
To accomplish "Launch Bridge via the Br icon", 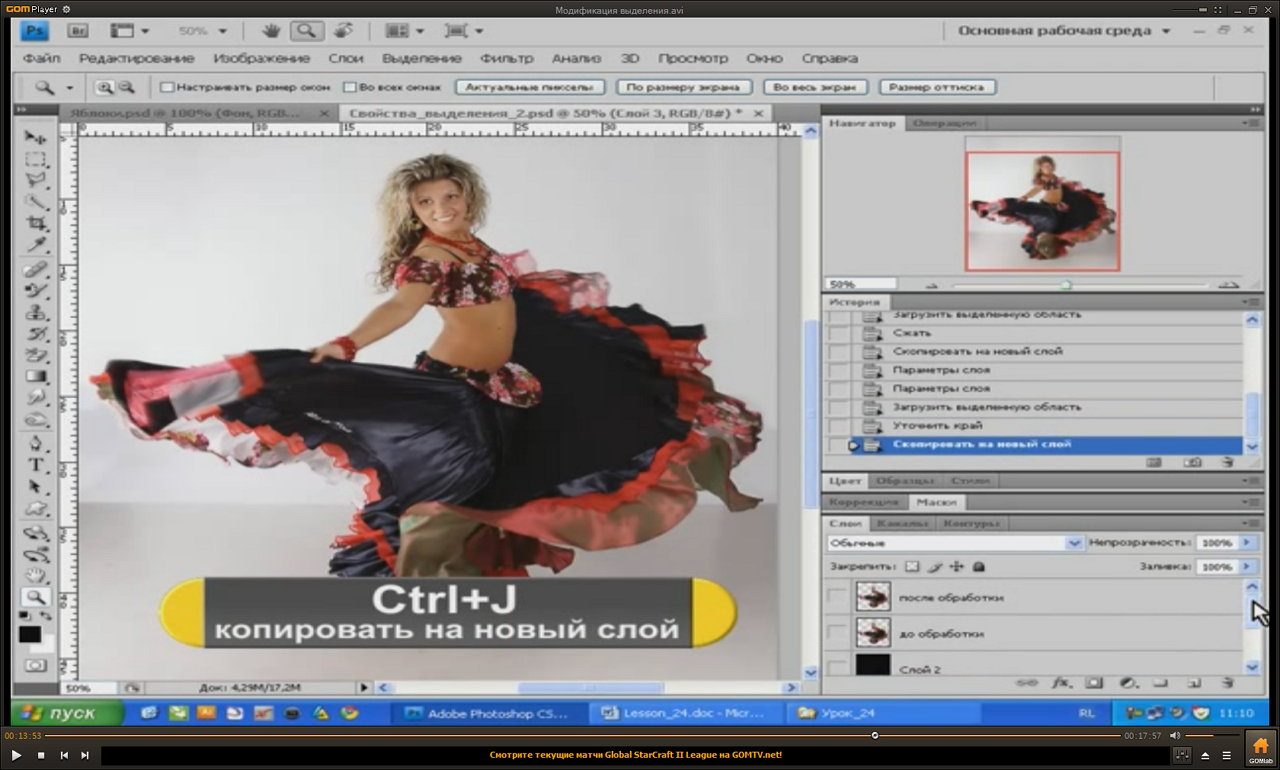I will click(80, 31).
